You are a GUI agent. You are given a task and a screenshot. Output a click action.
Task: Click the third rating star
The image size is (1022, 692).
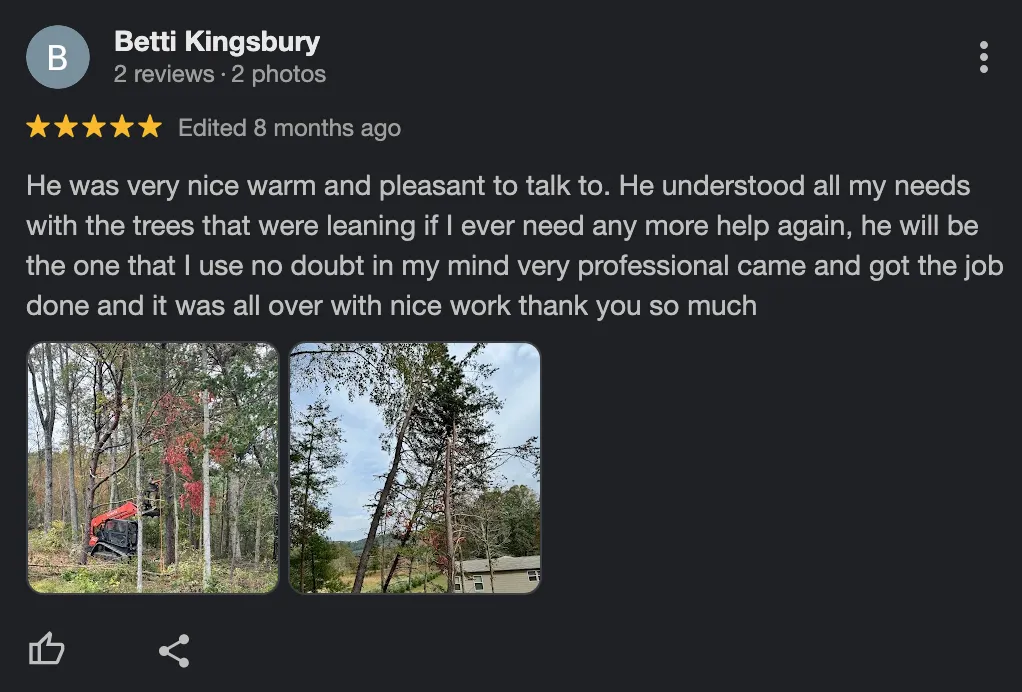pyautogui.click(x=95, y=127)
